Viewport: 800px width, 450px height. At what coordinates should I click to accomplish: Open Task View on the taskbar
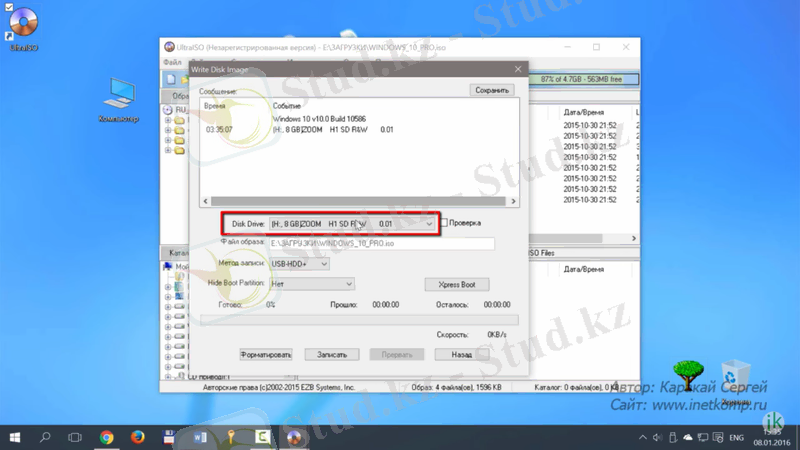click(75, 437)
